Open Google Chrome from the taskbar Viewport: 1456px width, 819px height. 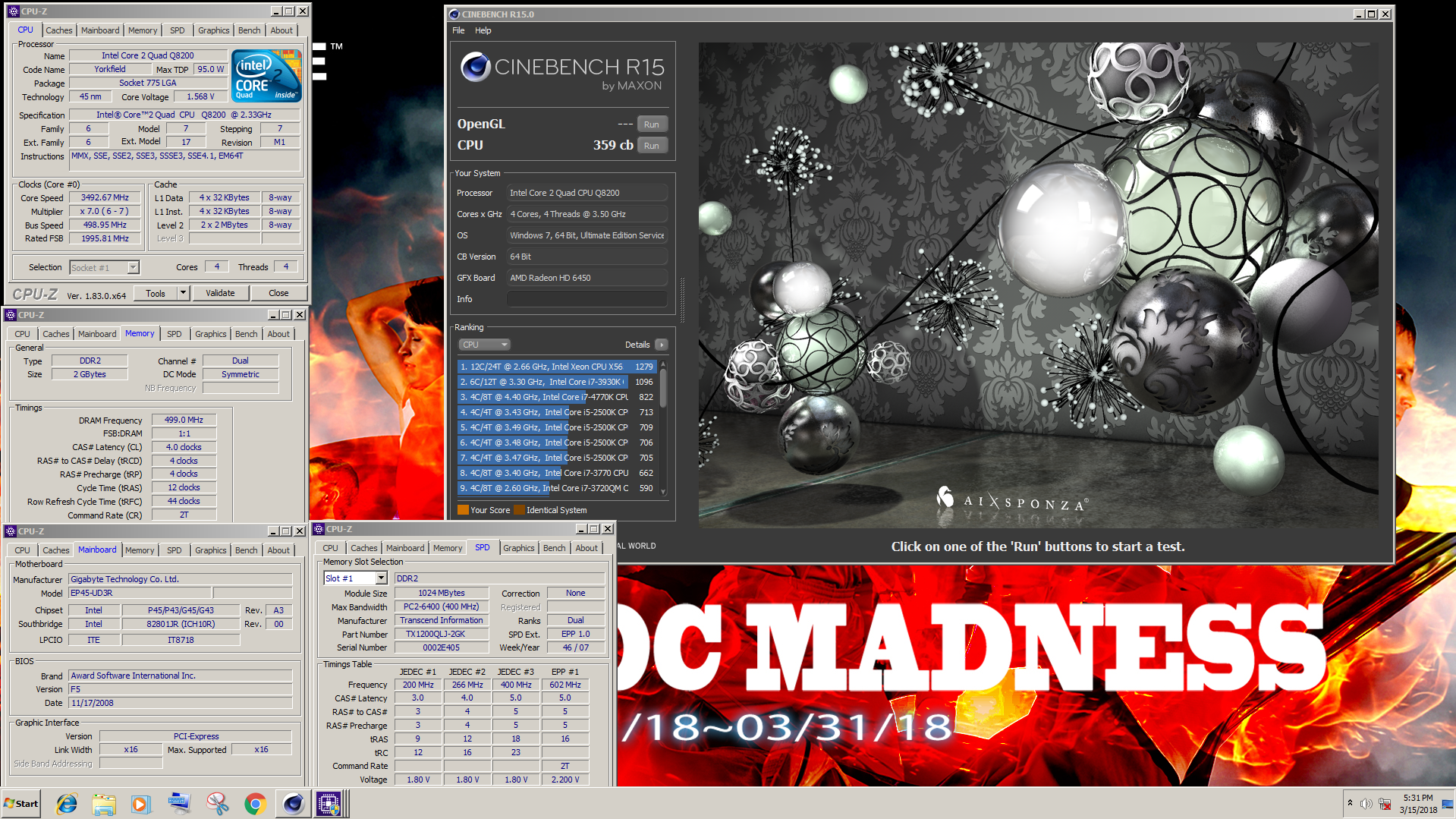point(255,804)
